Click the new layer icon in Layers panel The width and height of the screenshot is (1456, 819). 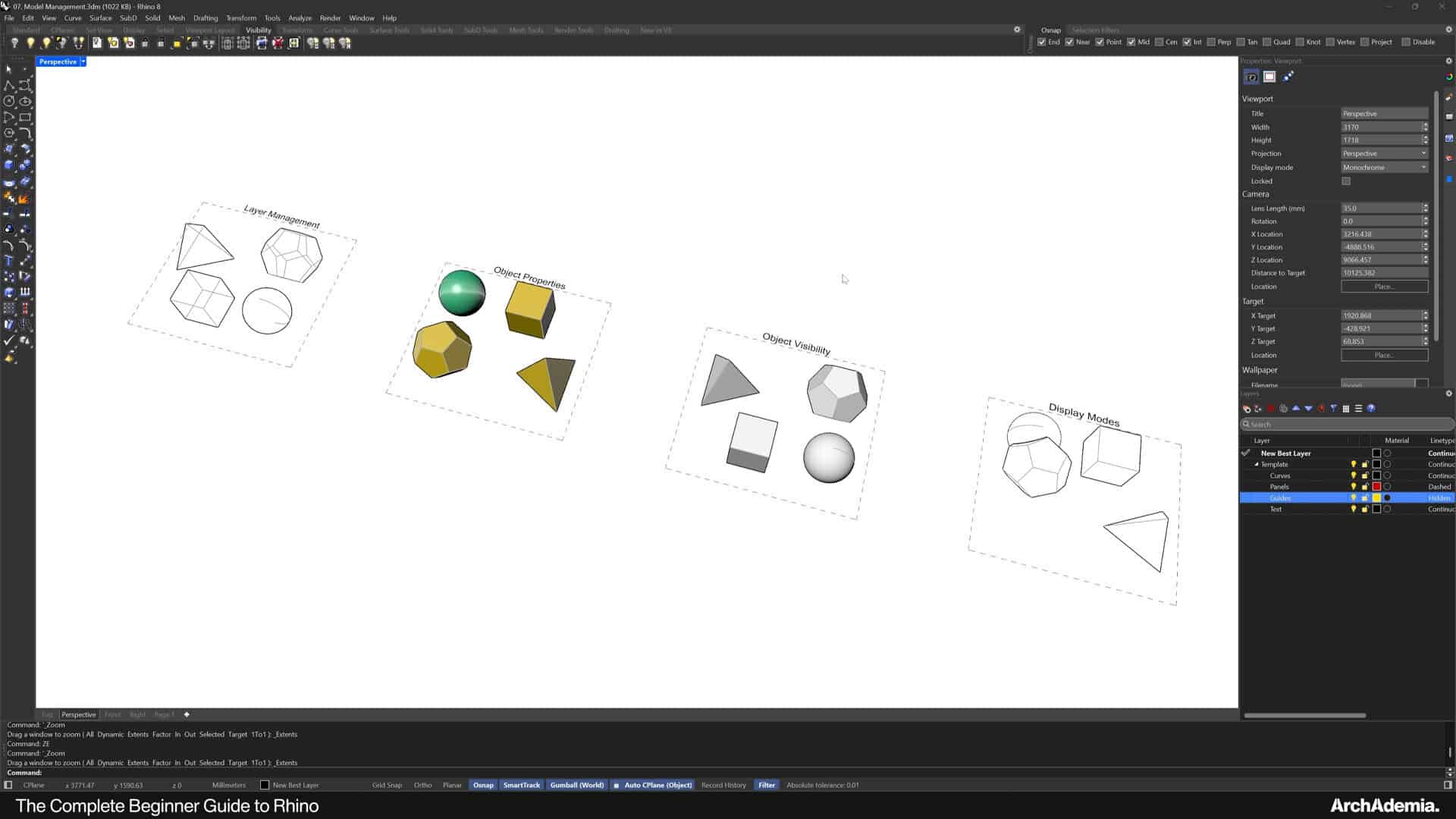coord(1246,409)
